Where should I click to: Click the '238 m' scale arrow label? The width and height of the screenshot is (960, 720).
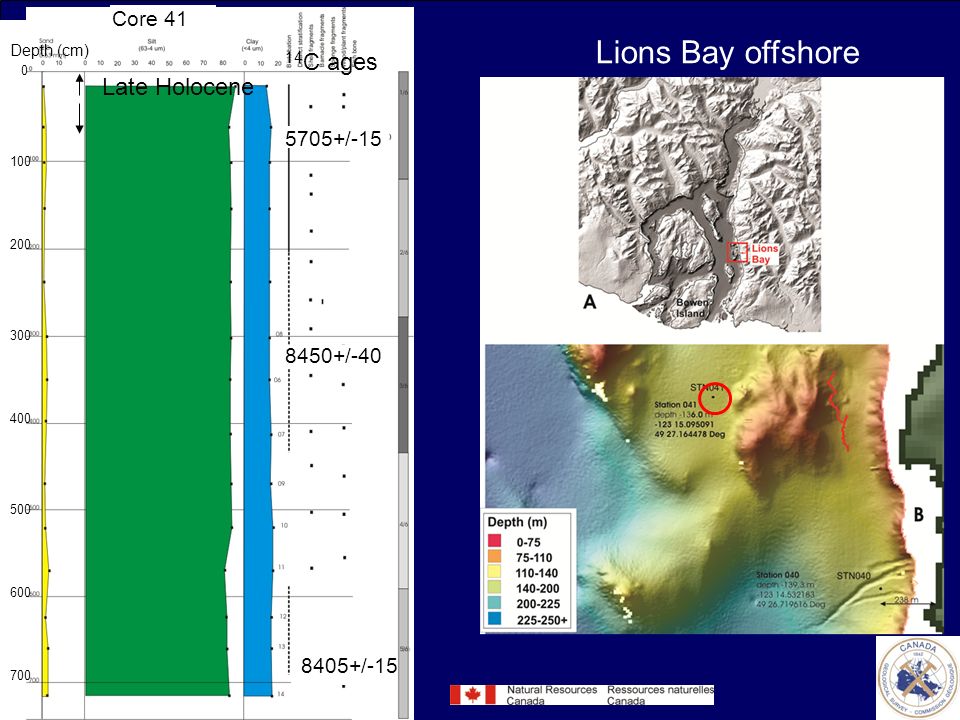pyautogui.click(x=906, y=600)
